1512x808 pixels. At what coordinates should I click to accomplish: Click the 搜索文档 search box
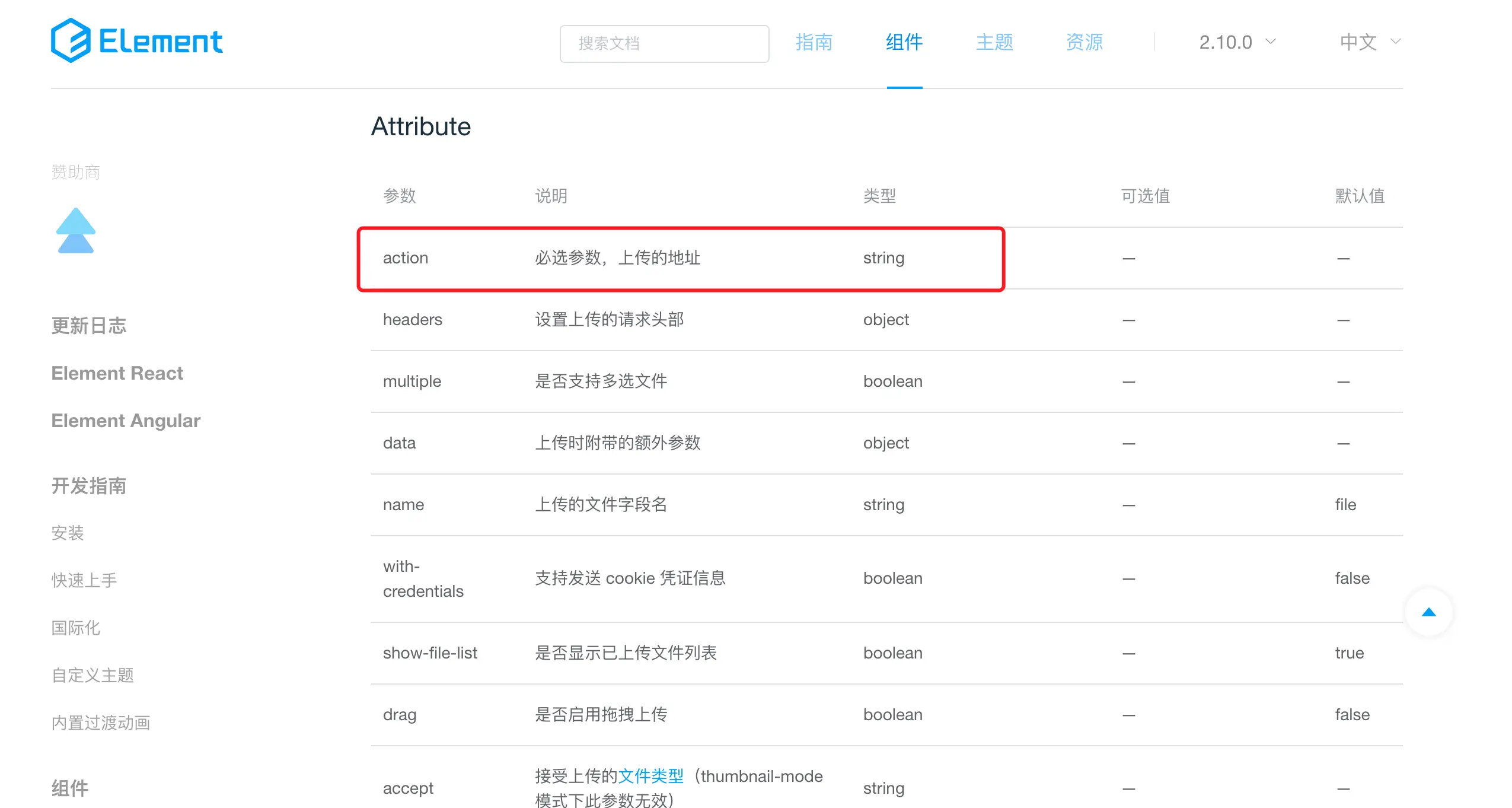[x=664, y=43]
